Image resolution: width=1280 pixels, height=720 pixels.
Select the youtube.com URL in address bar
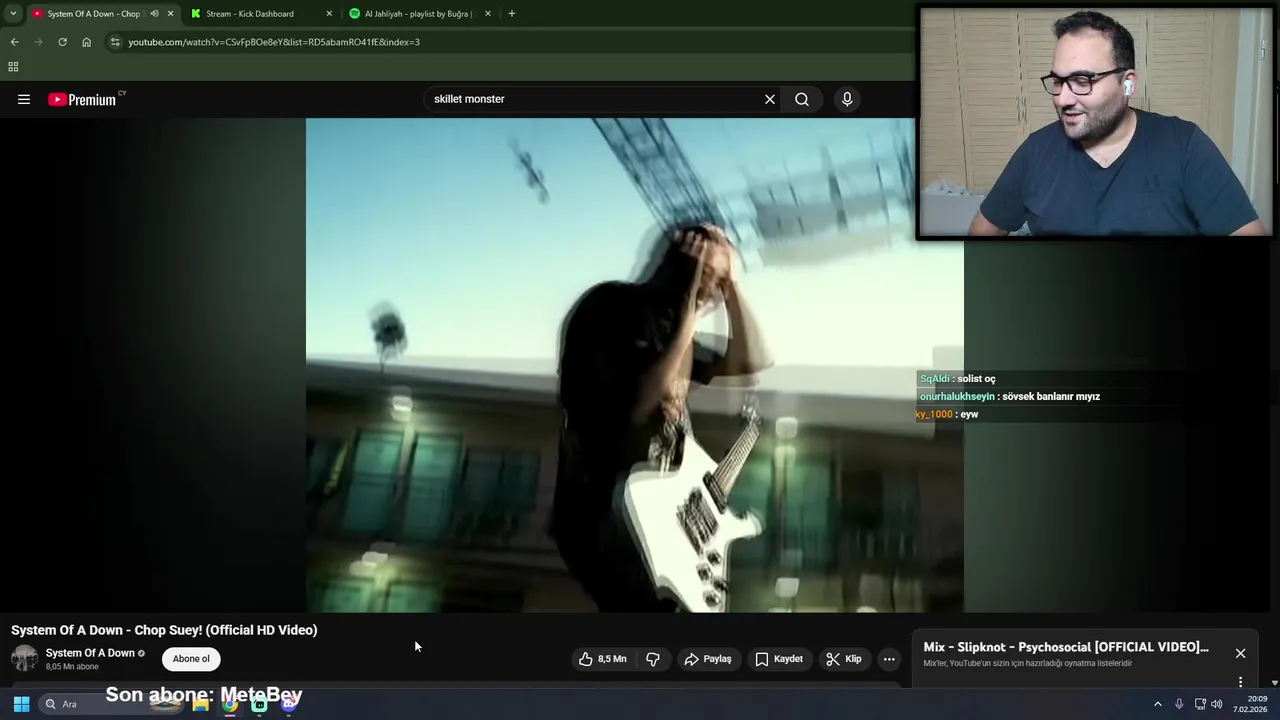[274, 42]
